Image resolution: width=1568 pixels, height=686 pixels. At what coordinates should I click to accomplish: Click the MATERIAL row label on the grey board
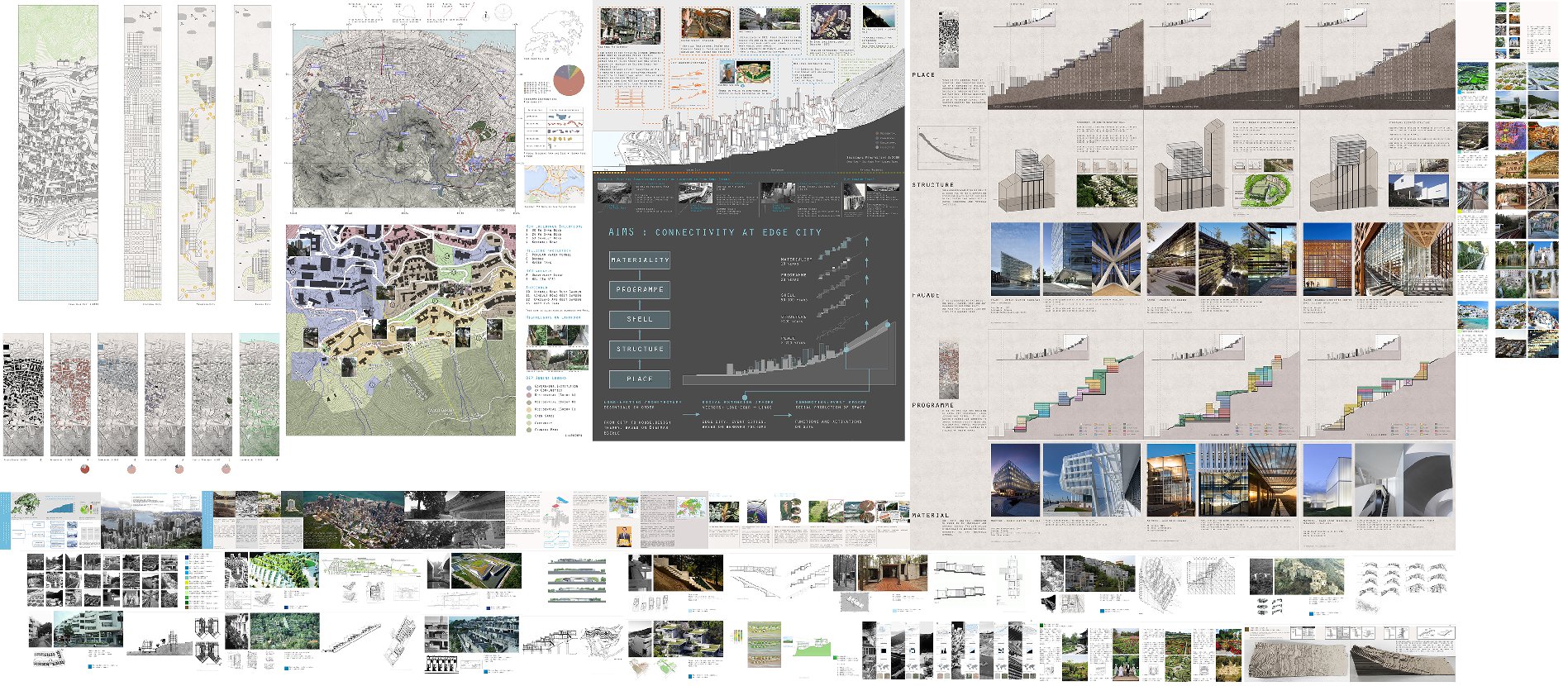pyautogui.click(x=930, y=515)
